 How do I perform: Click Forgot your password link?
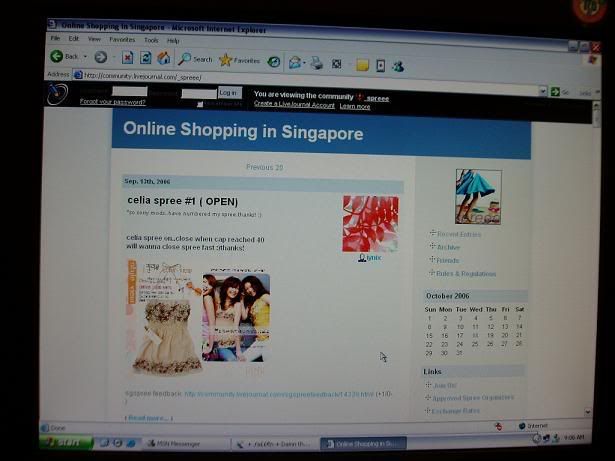pyautogui.click(x=113, y=102)
